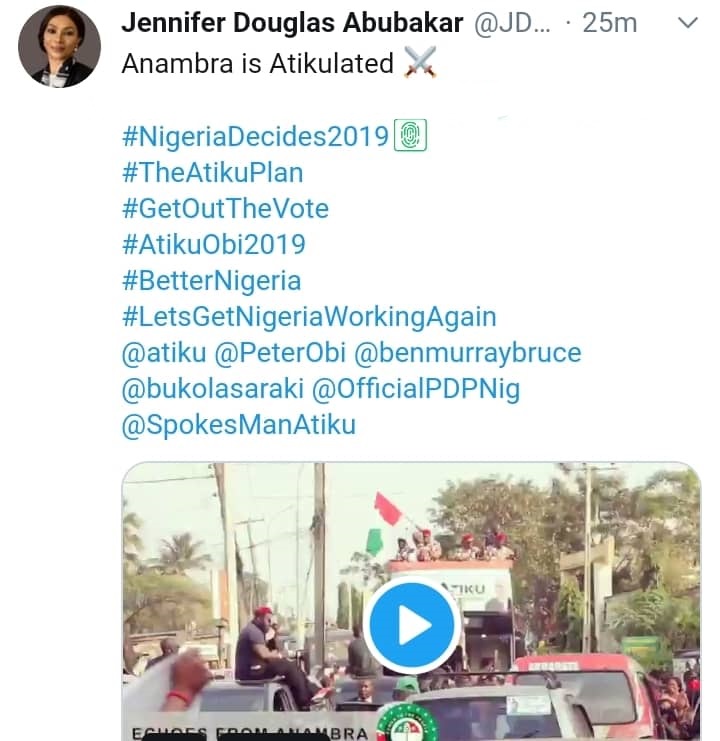The height and width of the screenshot is (741, 720).
Task: Open the 25m tweet timestamp
Action: pos(608,24)
